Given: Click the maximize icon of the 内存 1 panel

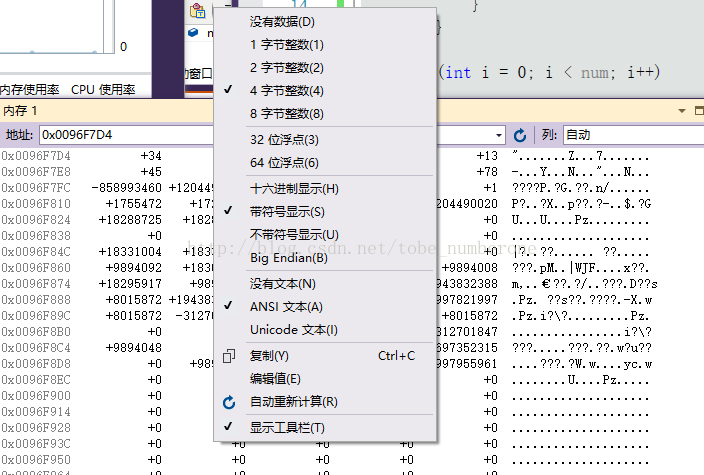Looking at the screenshot, I should coord(699,110).
